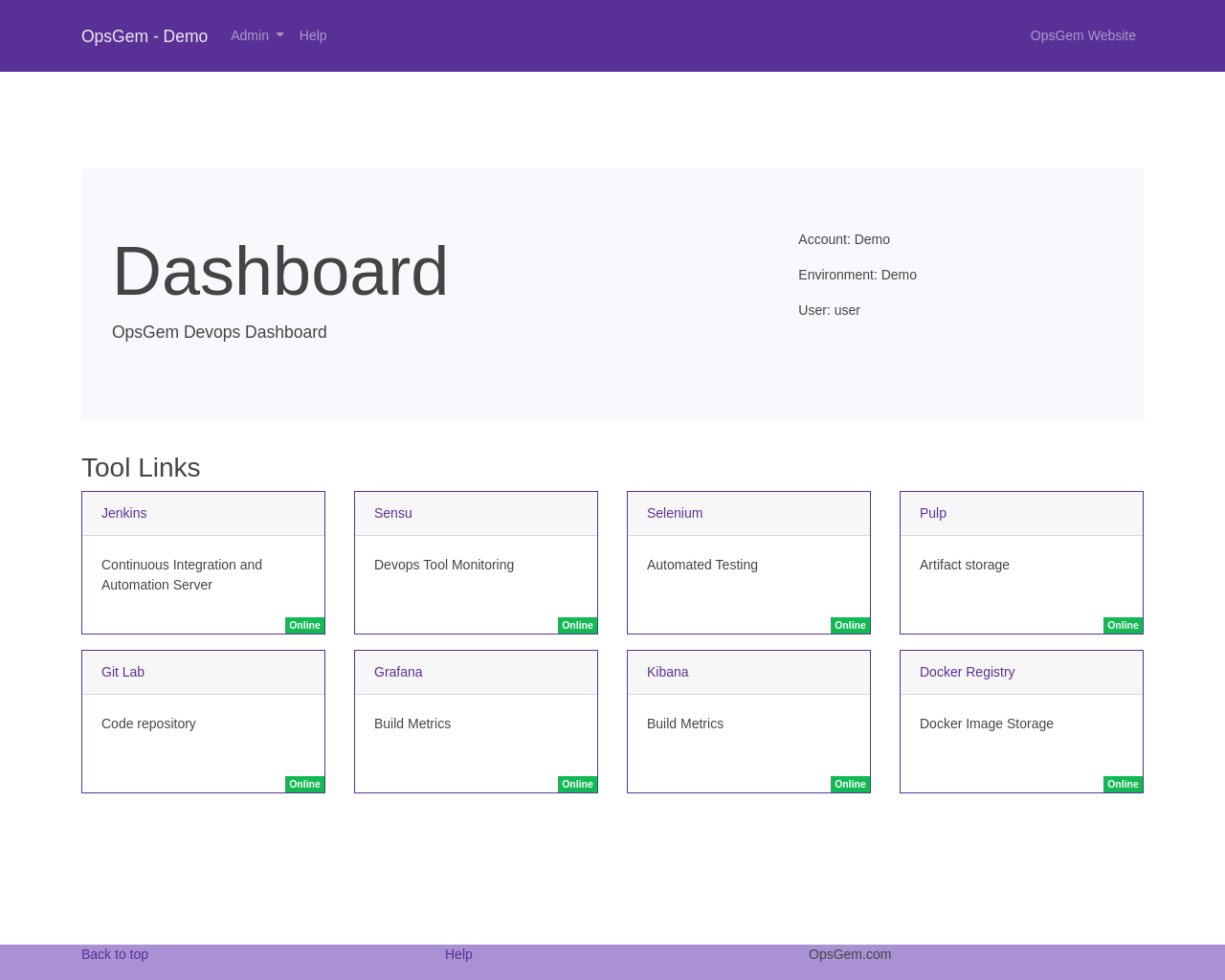The image size is (1225, 980).
Task: Open the Git Lab tool link
Action: coord(122,672)
